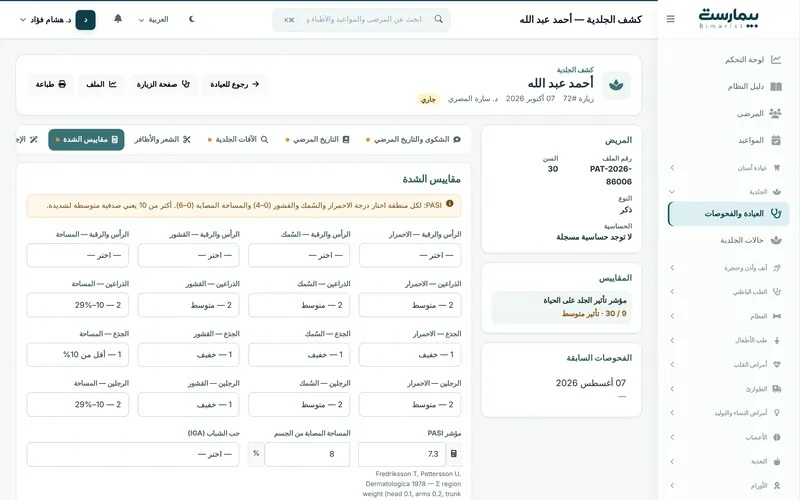Click the الأعصاب brain icon
This screenshot has height=500, width=800.
[777, 437]
